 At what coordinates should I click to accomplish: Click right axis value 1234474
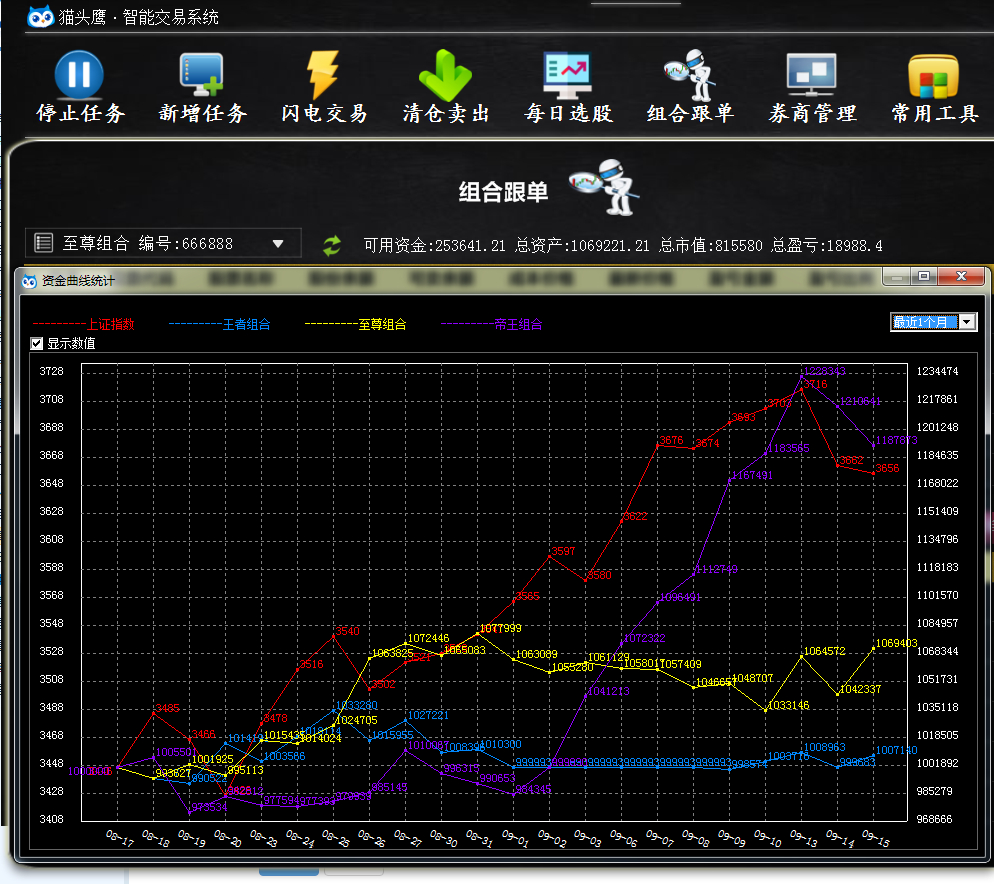(937, 371)
